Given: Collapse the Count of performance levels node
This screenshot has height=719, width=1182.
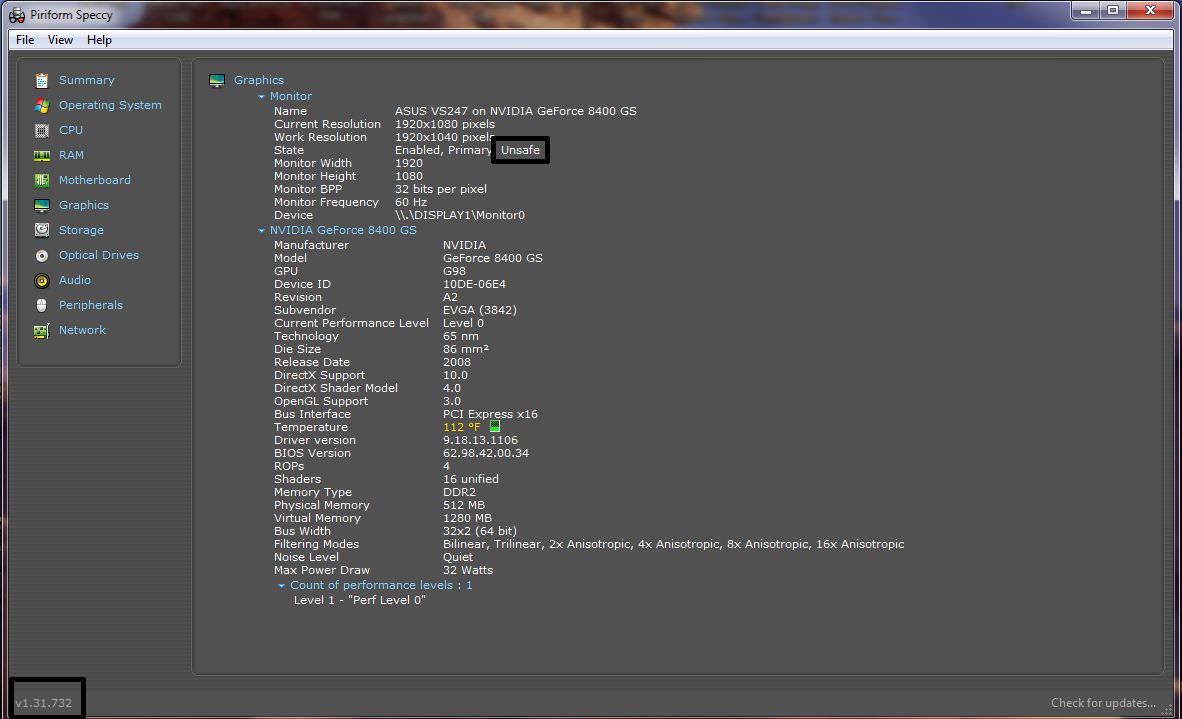Looking at the screenshot, I should coord(281,586).
